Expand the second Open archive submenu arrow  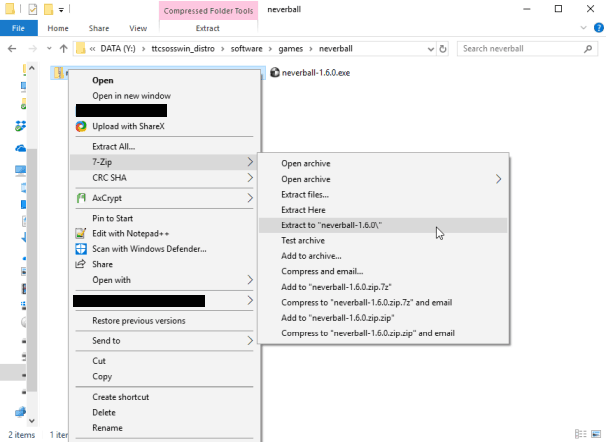[498, 179]
